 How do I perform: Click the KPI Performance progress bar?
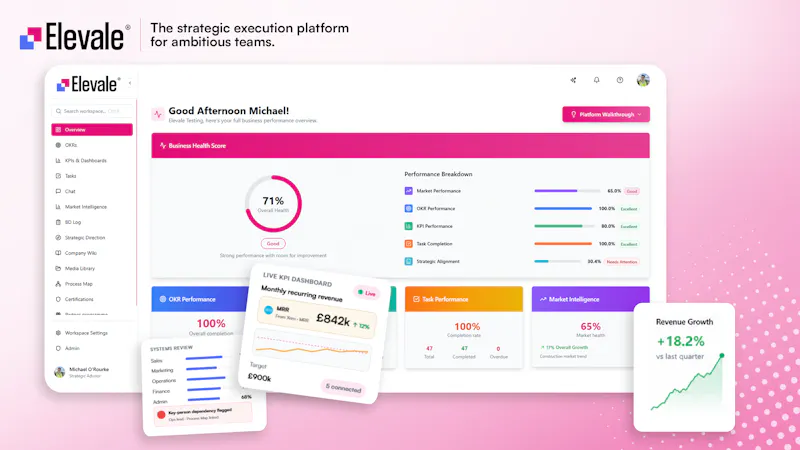(x=563, y=226)
